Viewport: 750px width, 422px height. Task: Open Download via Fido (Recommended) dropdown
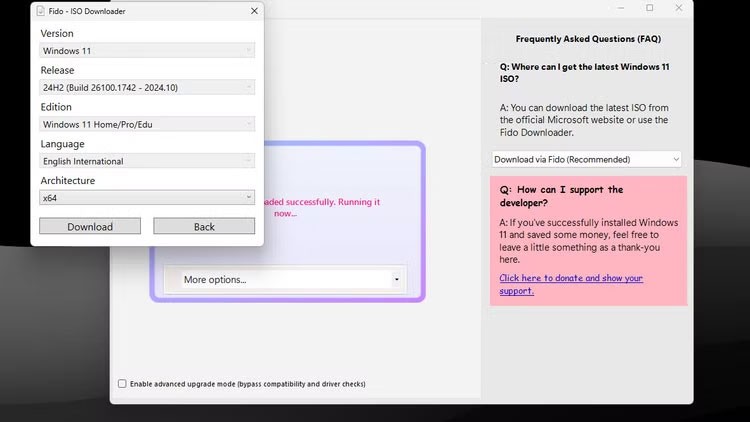(x=586, y=159)
